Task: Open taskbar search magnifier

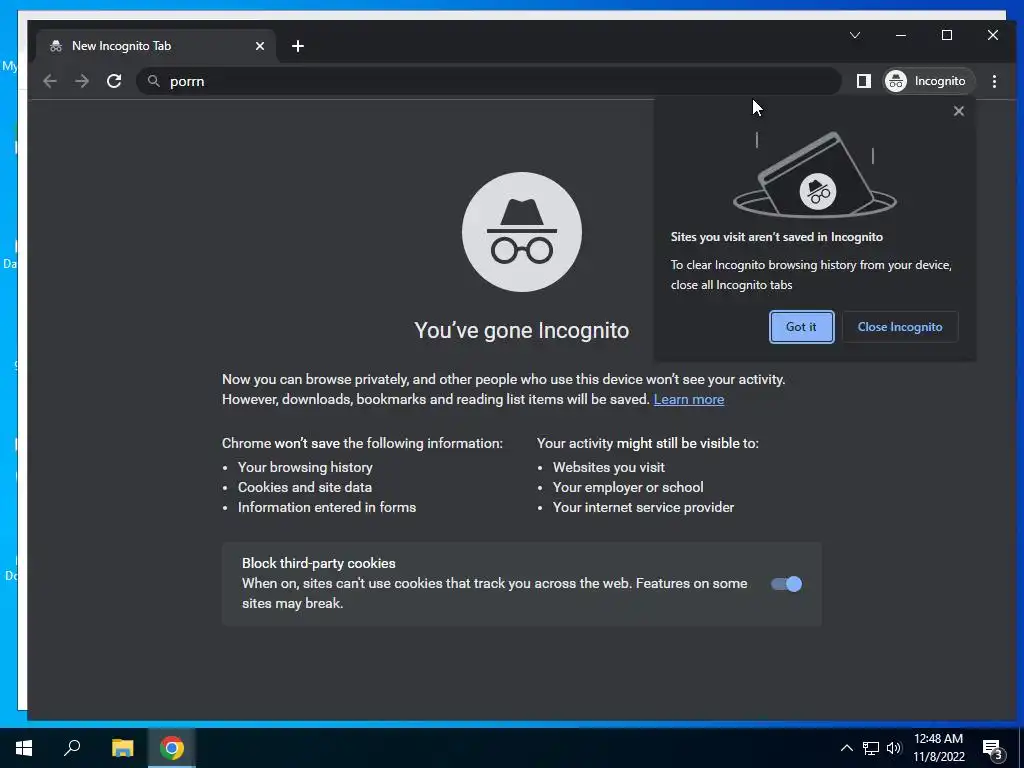Action: pos(72,748)
